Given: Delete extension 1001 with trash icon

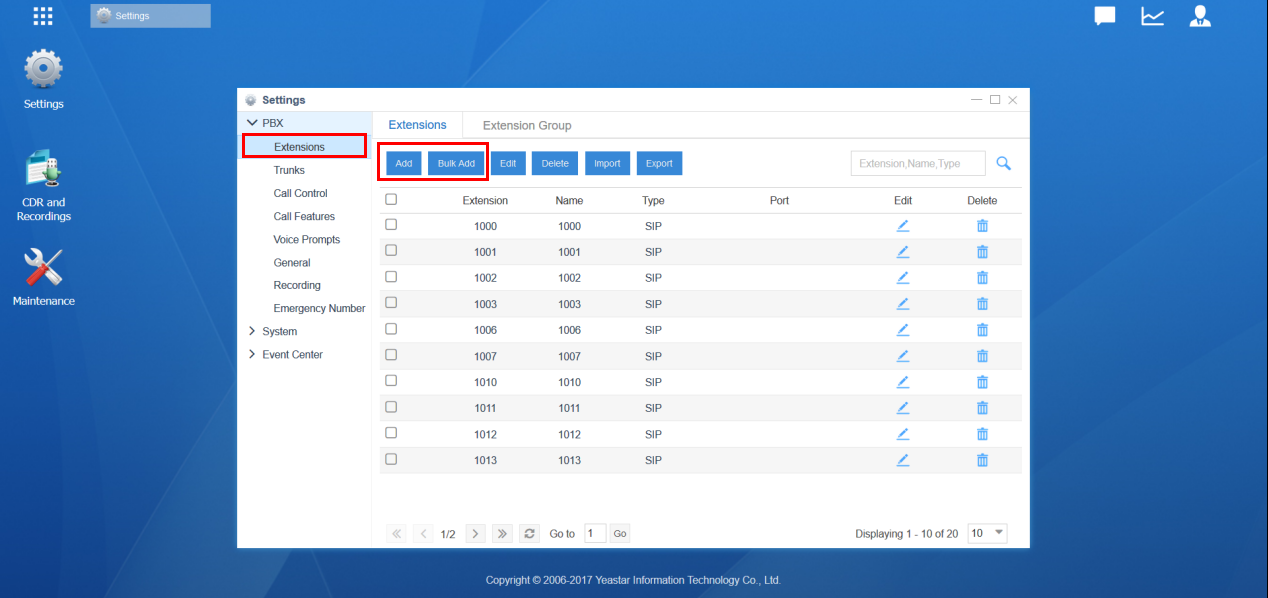Looking at the screenshot, I should pos(982,252).
